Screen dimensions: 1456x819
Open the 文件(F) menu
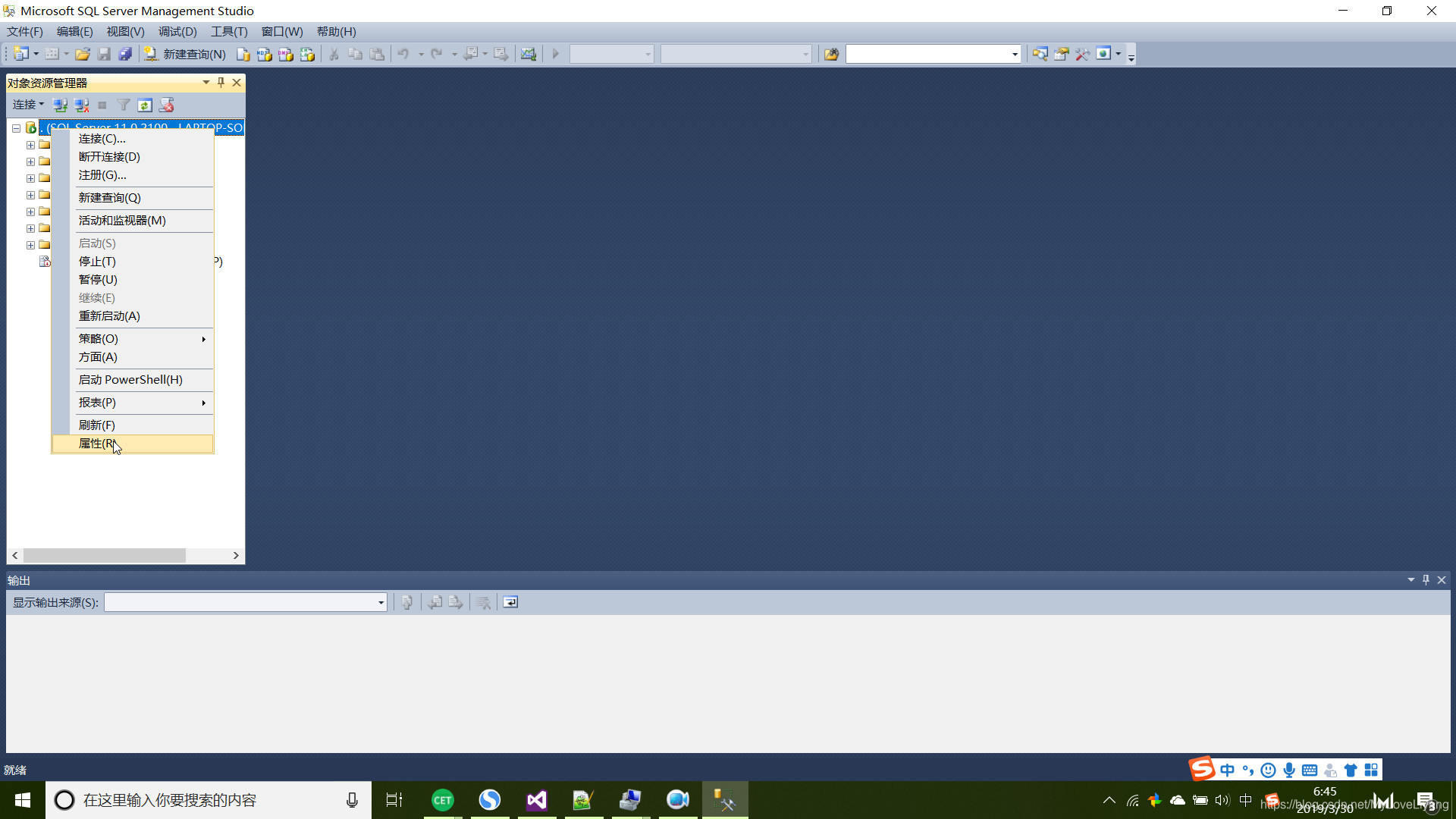click(25, 32)
